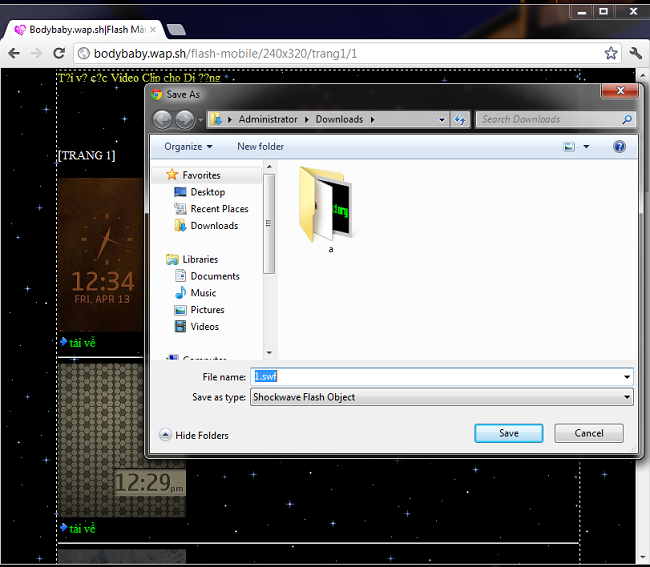Expand address bar history dropdown
Screen dimensions: 650x567
pyautogui.click(x=442, y=120)
